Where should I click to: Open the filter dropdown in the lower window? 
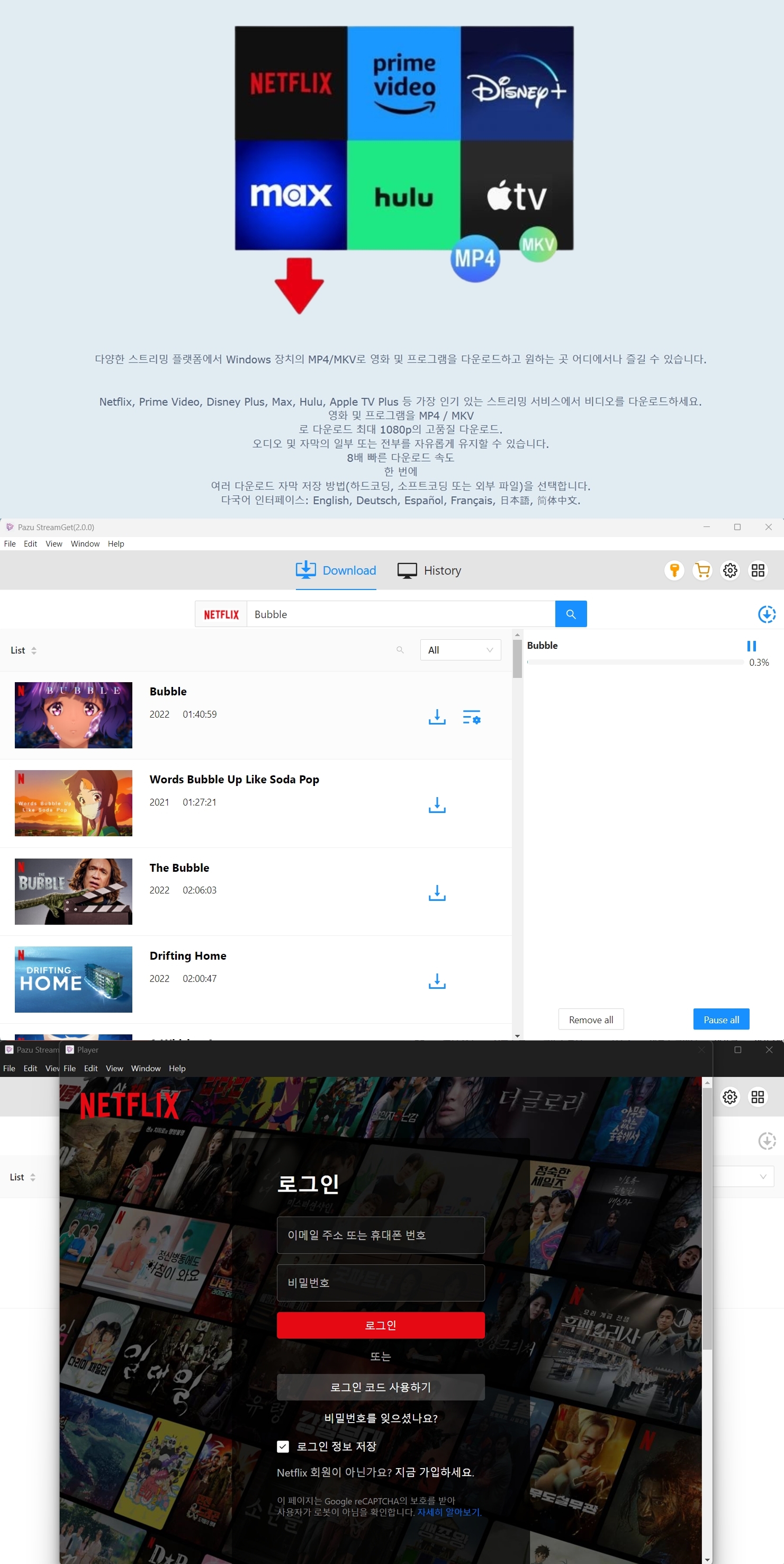pos(743,1177)
